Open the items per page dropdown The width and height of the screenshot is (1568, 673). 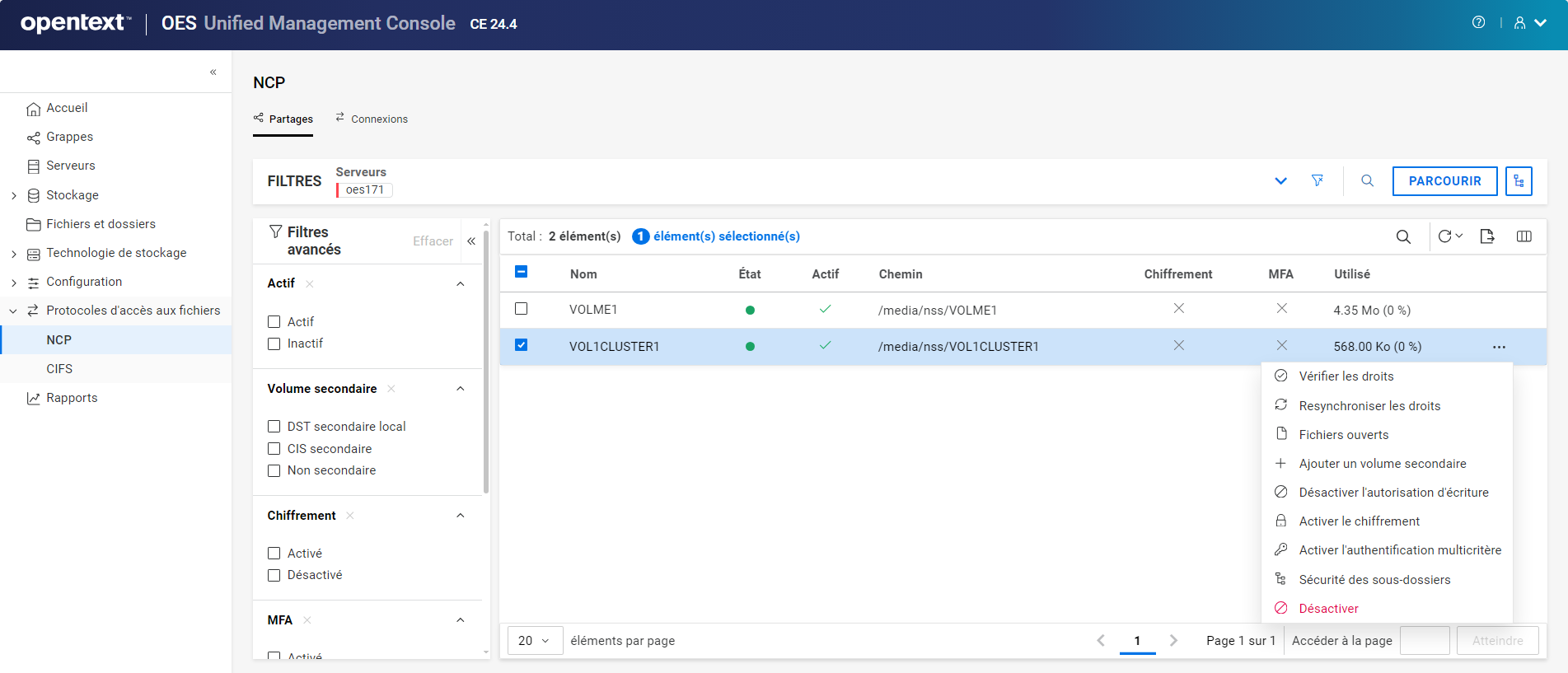[x=534, y=641]
